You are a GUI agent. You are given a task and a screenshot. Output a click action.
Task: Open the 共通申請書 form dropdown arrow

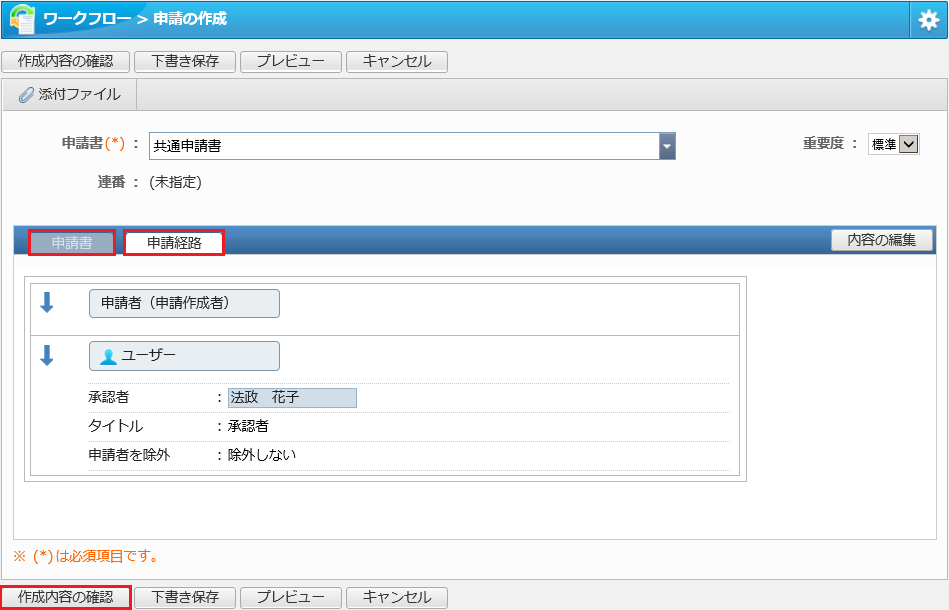coord(667,146)
